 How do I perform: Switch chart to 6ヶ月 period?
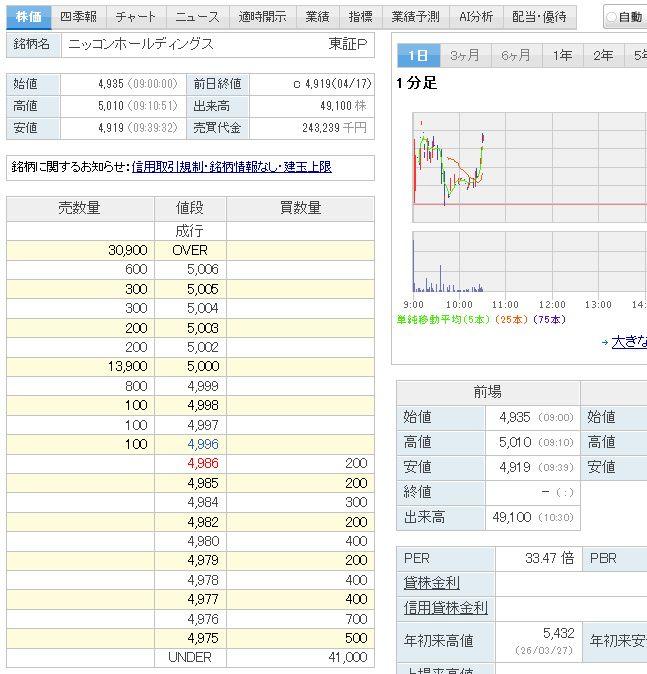(x=516, y=55)
